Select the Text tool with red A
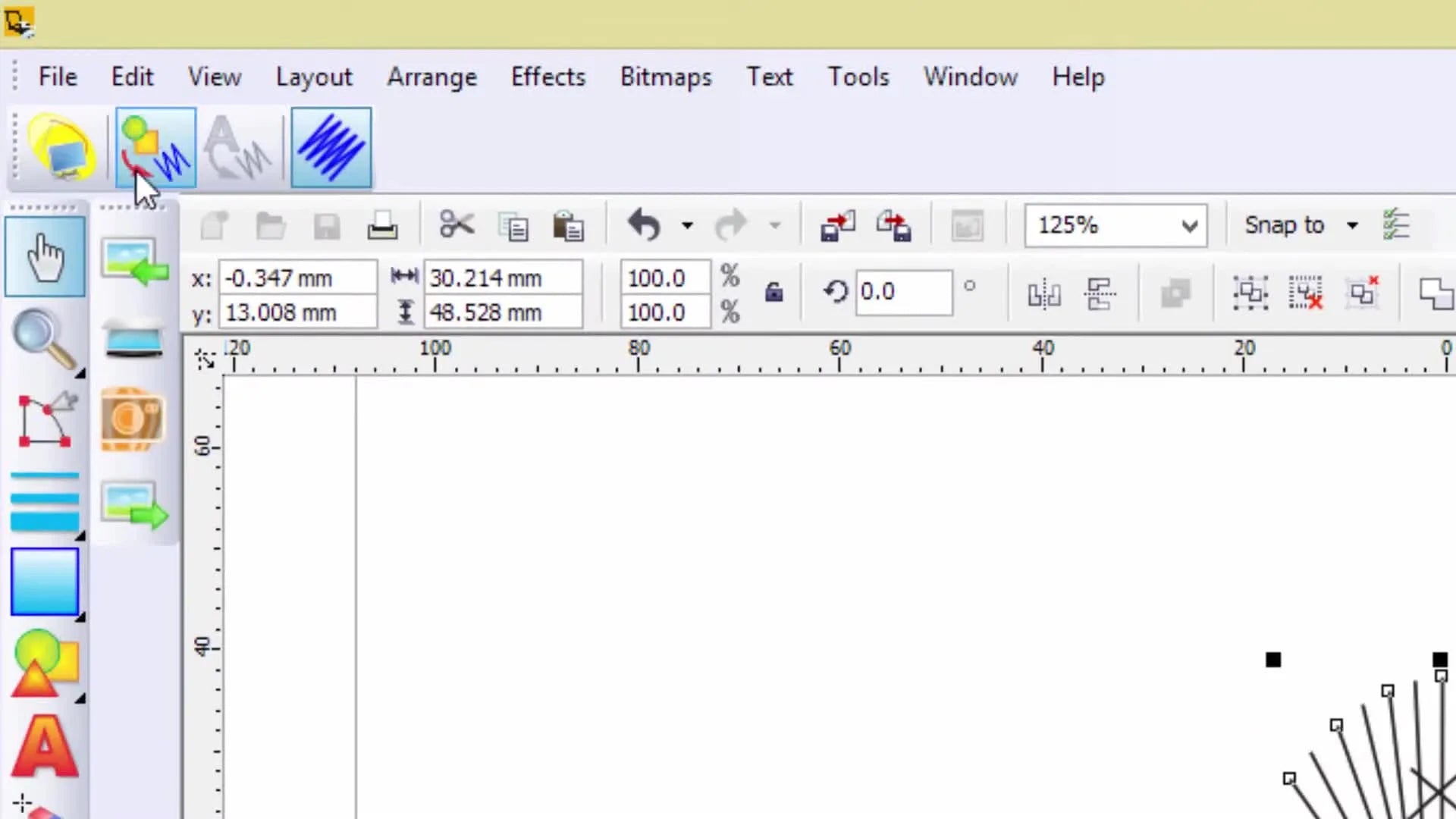Image resolution: width=1456 pixels, height=819 pixels. point(45,746)
